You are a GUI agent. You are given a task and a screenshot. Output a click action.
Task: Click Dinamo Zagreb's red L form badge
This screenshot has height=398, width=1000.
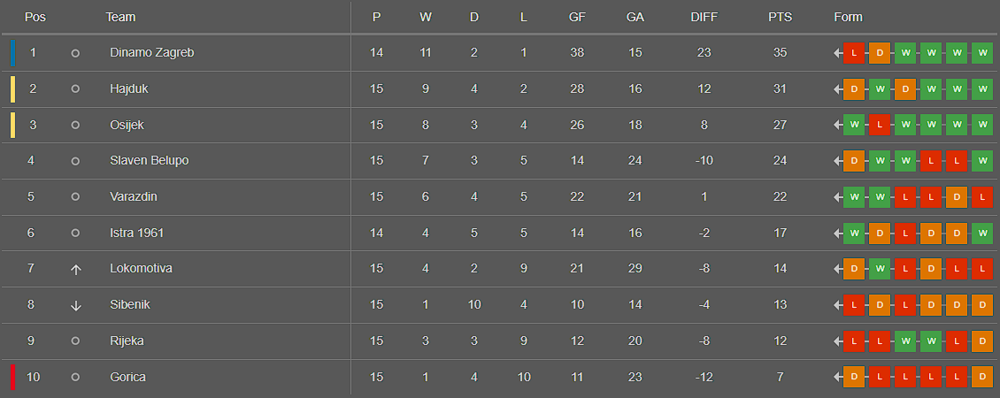coord(853,53)
